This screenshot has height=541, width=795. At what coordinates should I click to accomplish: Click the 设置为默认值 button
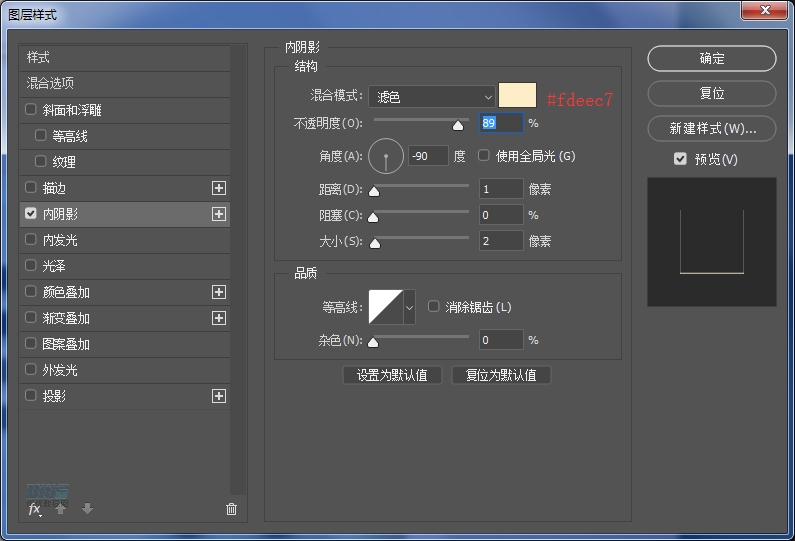tap(392, 375)
